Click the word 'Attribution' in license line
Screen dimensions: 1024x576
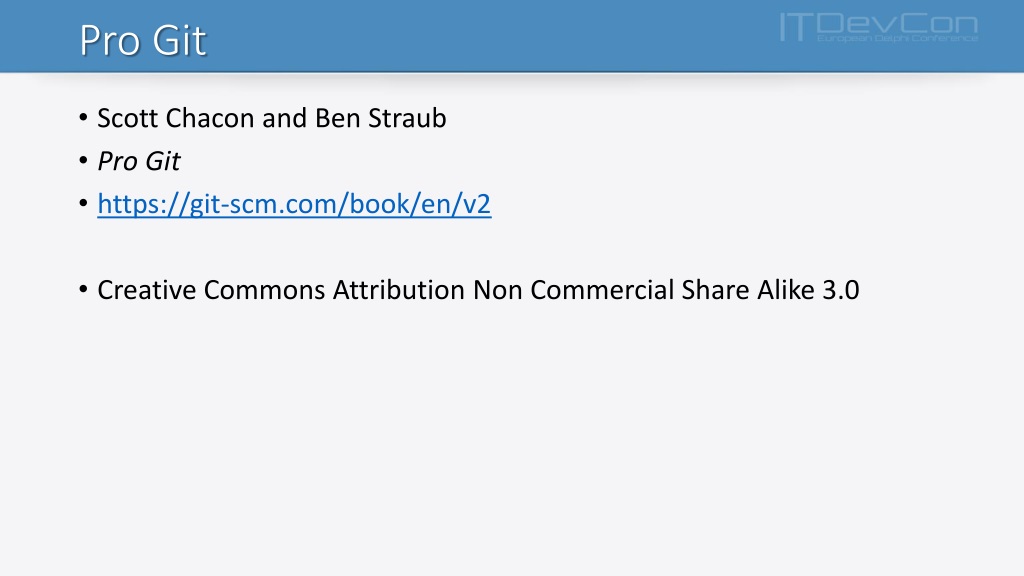coord(398,290)
